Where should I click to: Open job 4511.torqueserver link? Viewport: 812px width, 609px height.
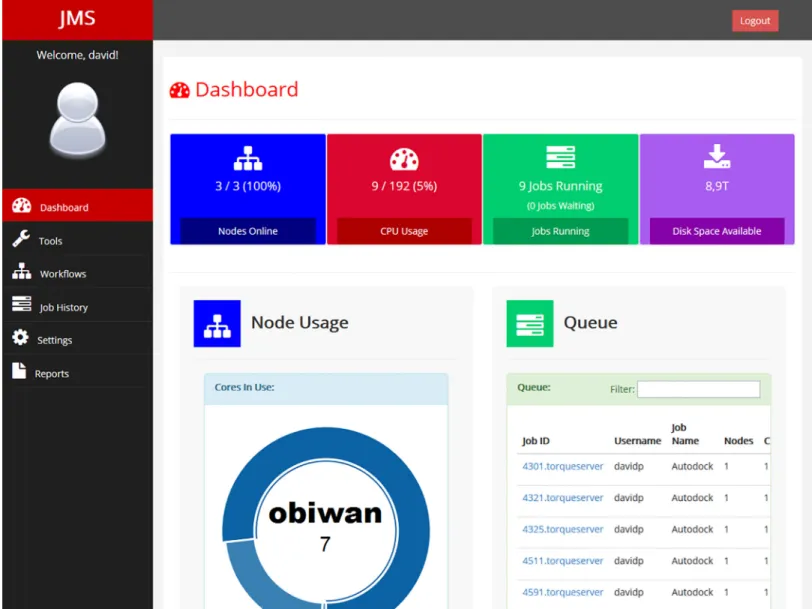pyautogui.click(x=562, y=561)
